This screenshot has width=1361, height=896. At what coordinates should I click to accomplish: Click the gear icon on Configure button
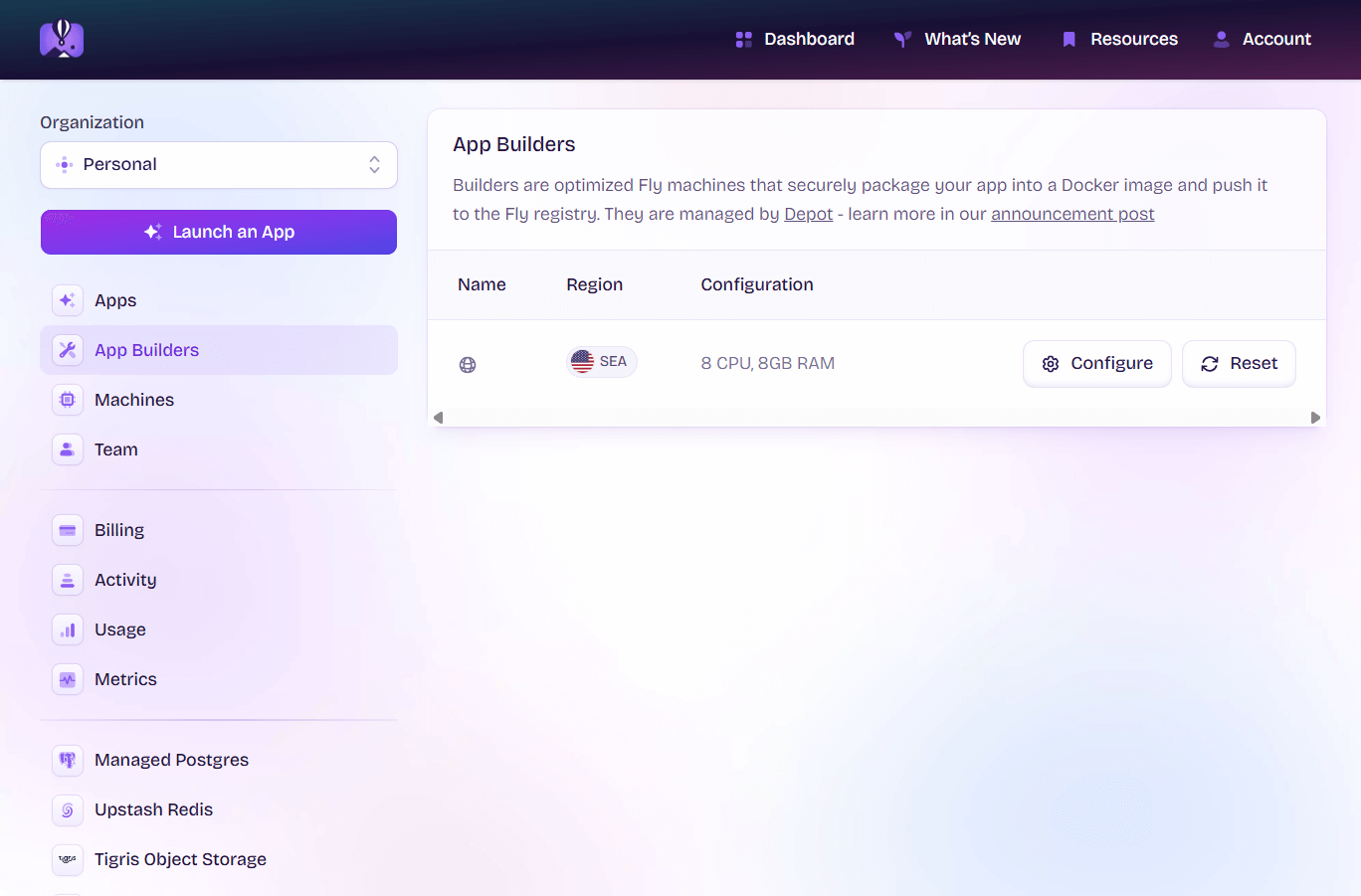[x=1051, y=364]
